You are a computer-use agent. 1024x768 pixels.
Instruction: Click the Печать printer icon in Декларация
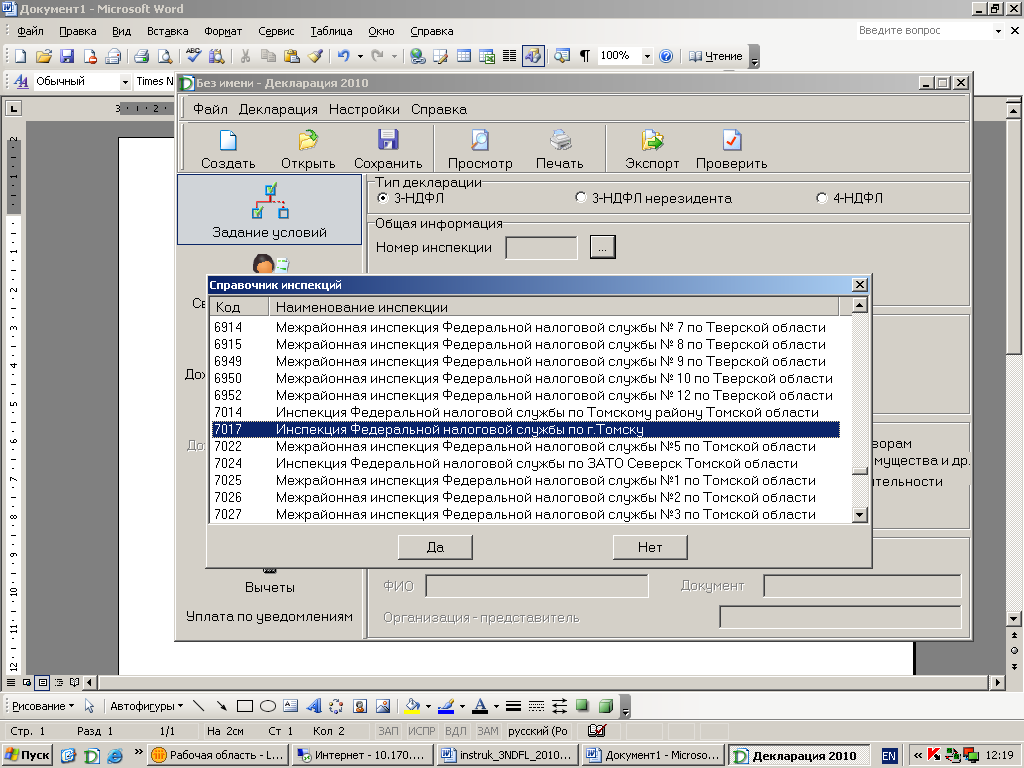click(560, 140)
